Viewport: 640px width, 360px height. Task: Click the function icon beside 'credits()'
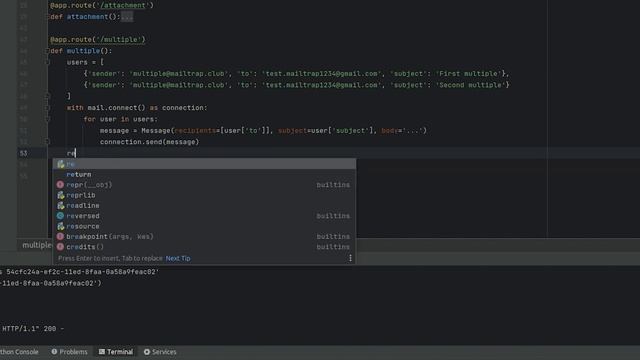pos(60,247)
